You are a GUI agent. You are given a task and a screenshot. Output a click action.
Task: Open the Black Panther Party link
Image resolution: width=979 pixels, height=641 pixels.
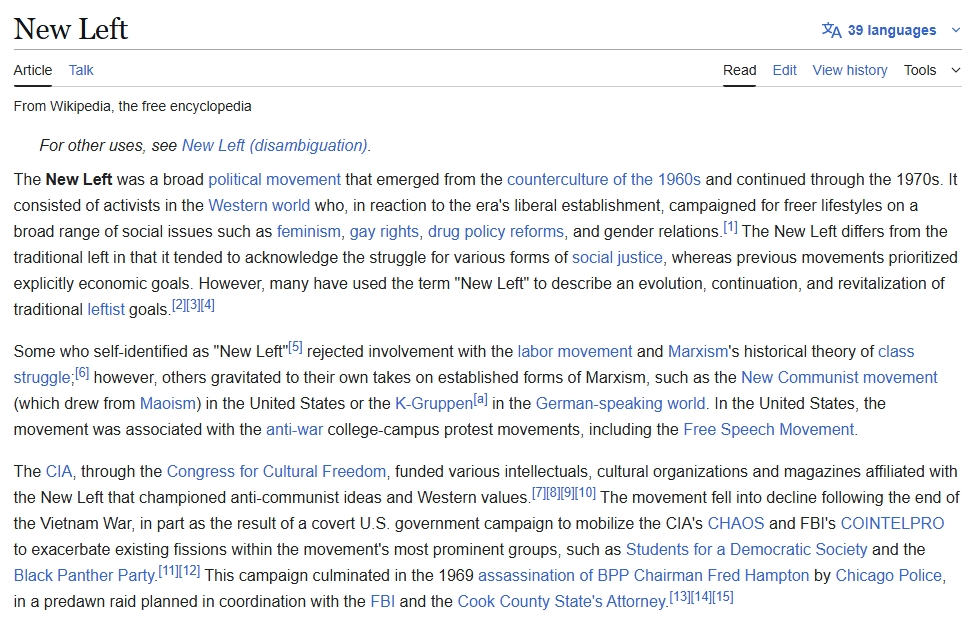pos(84,575)
